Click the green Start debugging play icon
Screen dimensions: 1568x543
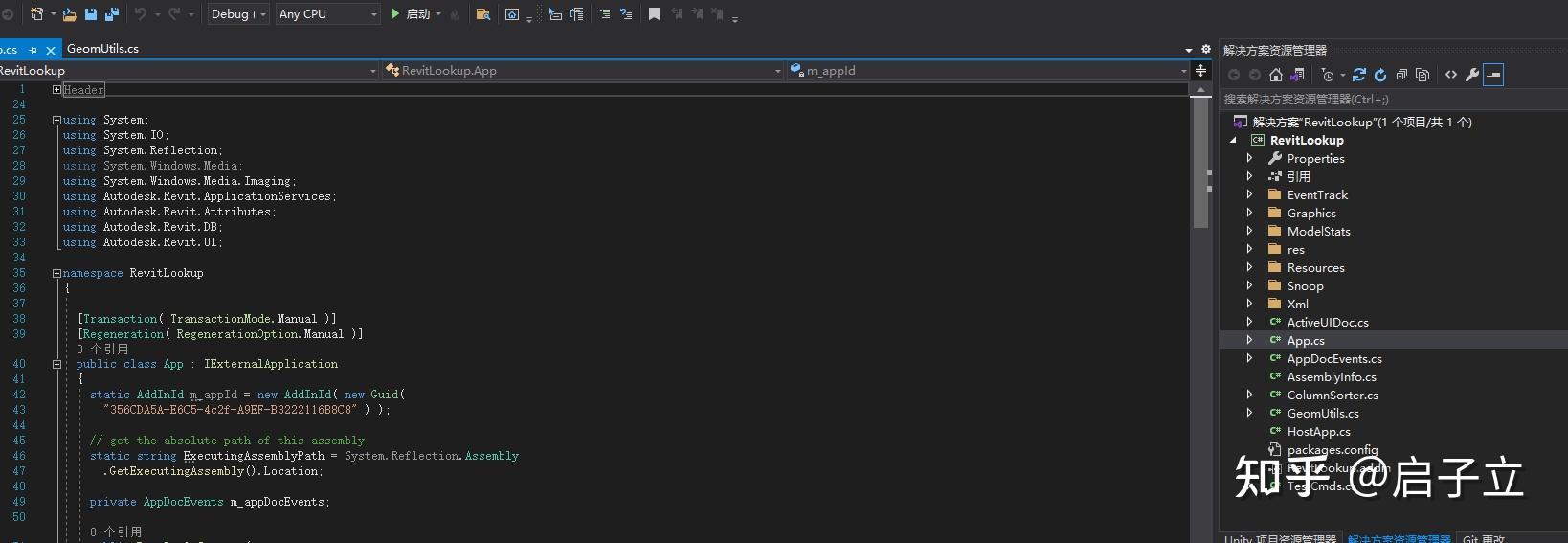click(x=394, y=14)
